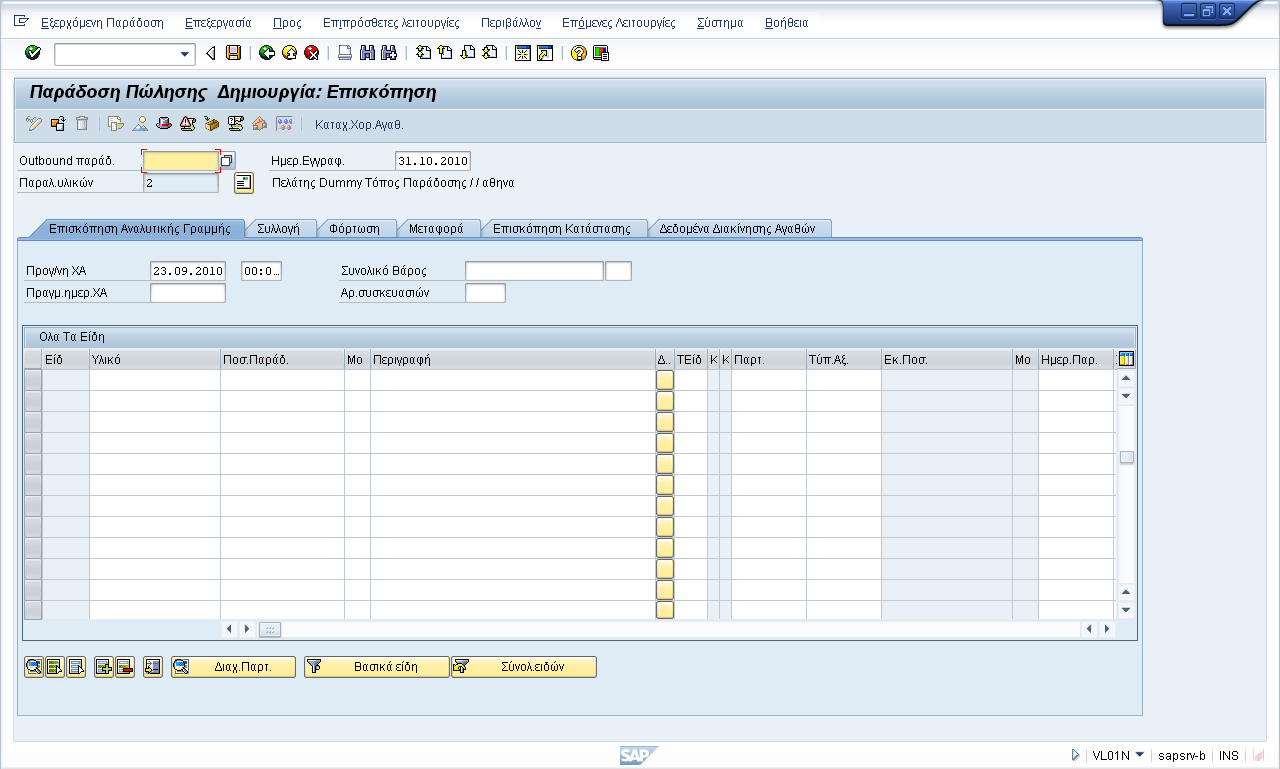This screenshot has height=769, width=1280.
Task: Click the INS status bar indicator
Action: tap(1229, 756)
